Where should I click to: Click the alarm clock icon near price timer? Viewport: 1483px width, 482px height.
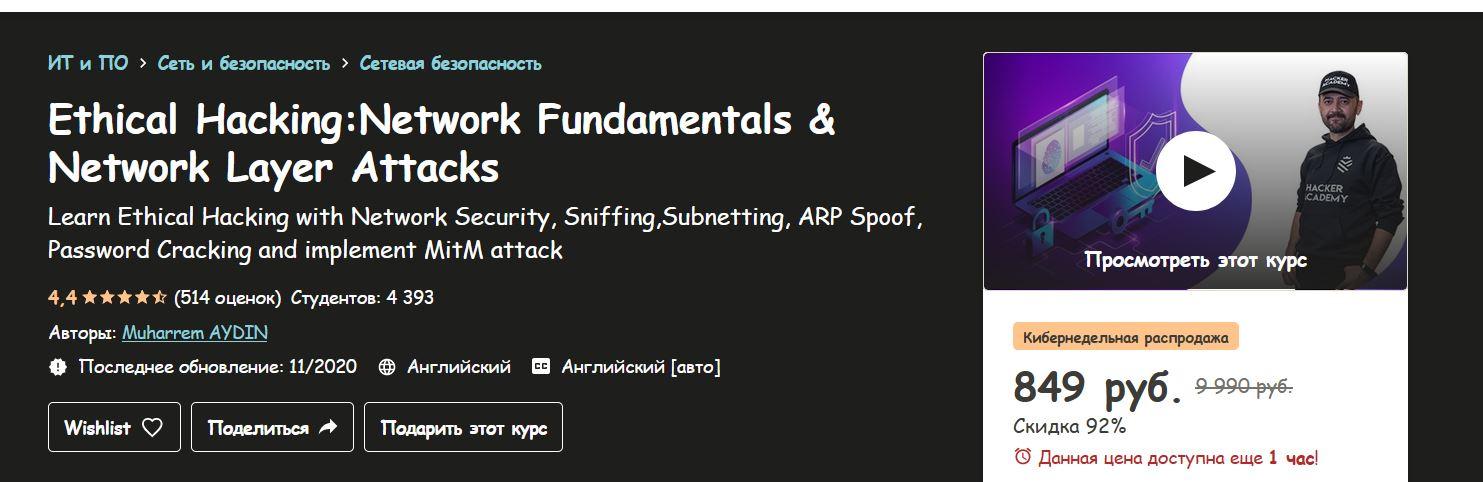1022,457
